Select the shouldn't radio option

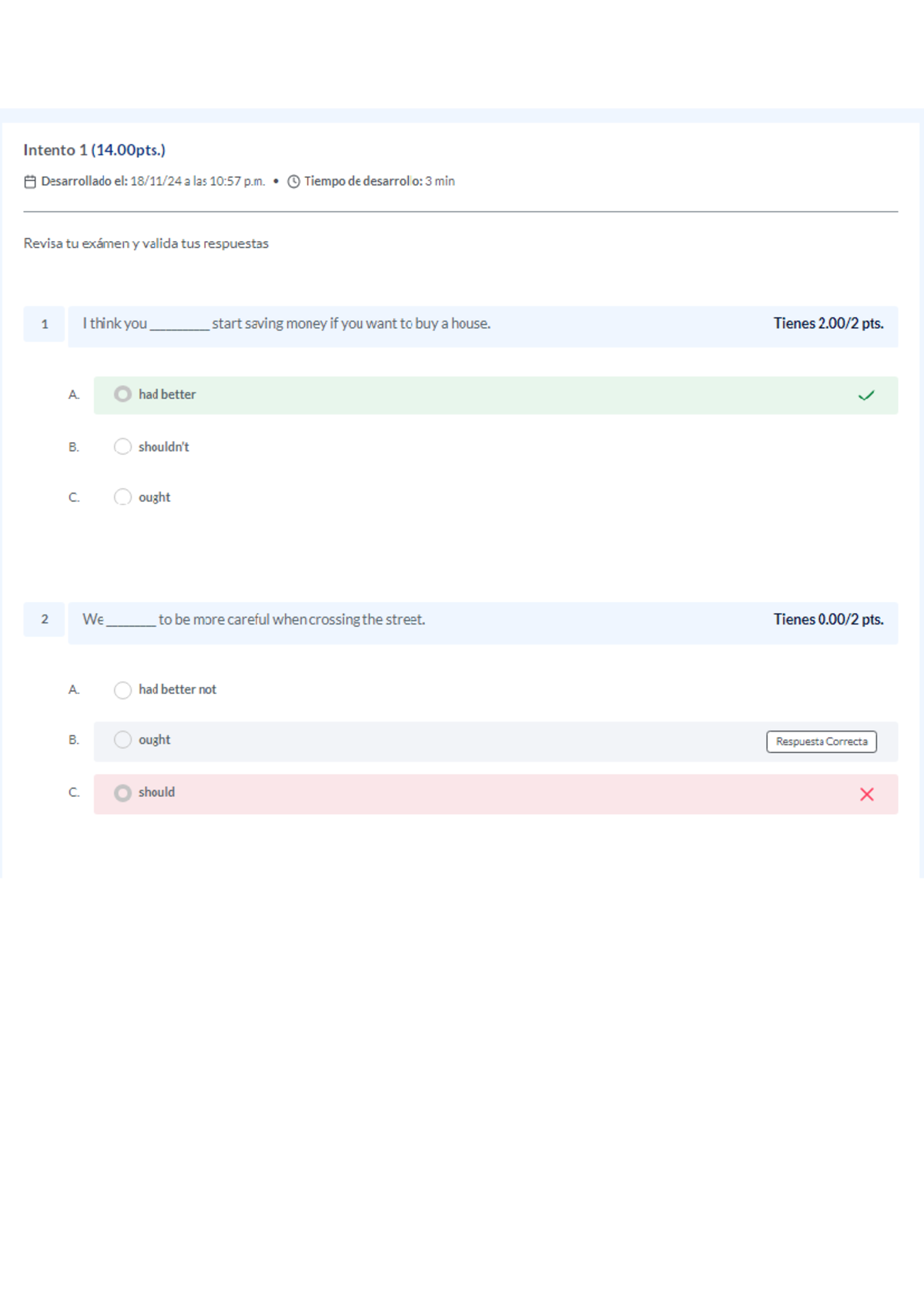[x=123, y=446]
